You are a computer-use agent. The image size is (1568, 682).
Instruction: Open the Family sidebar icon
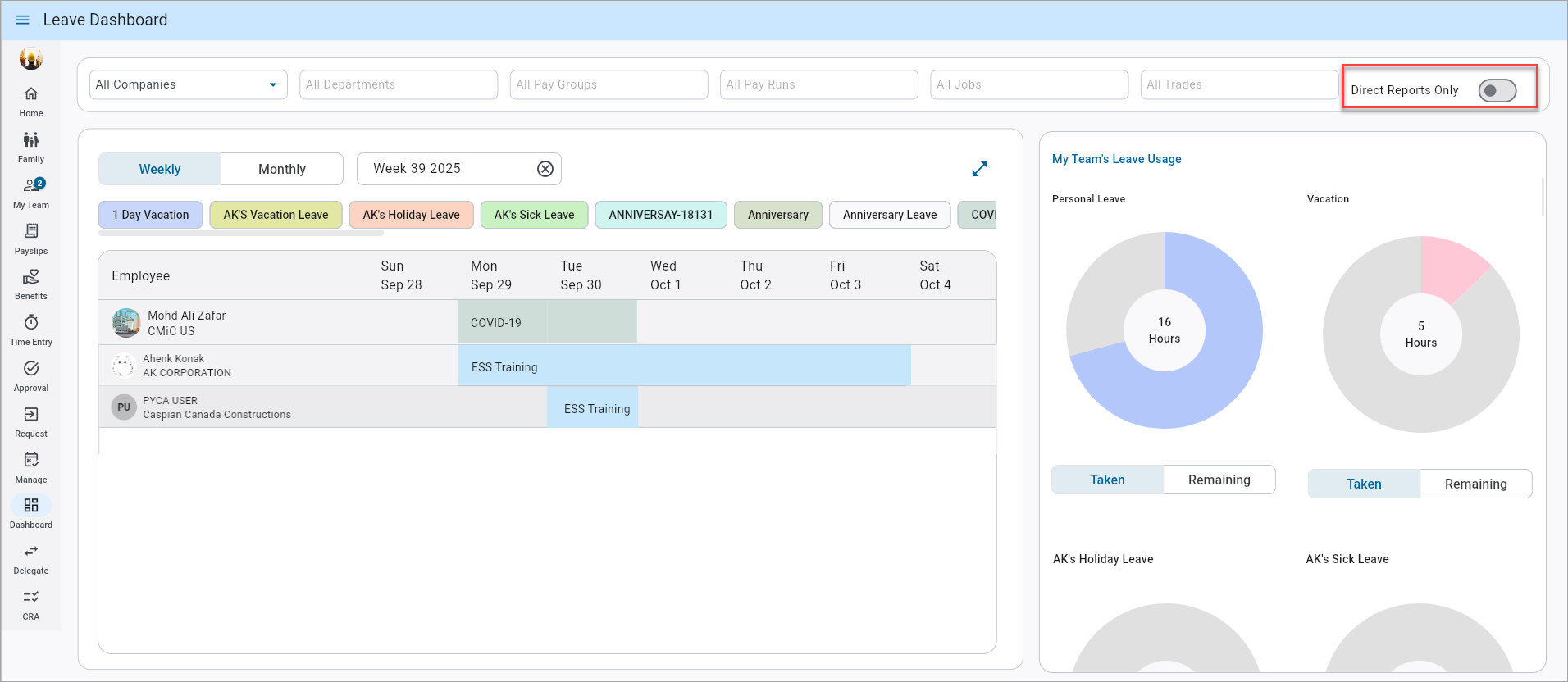tap(31, 147)
